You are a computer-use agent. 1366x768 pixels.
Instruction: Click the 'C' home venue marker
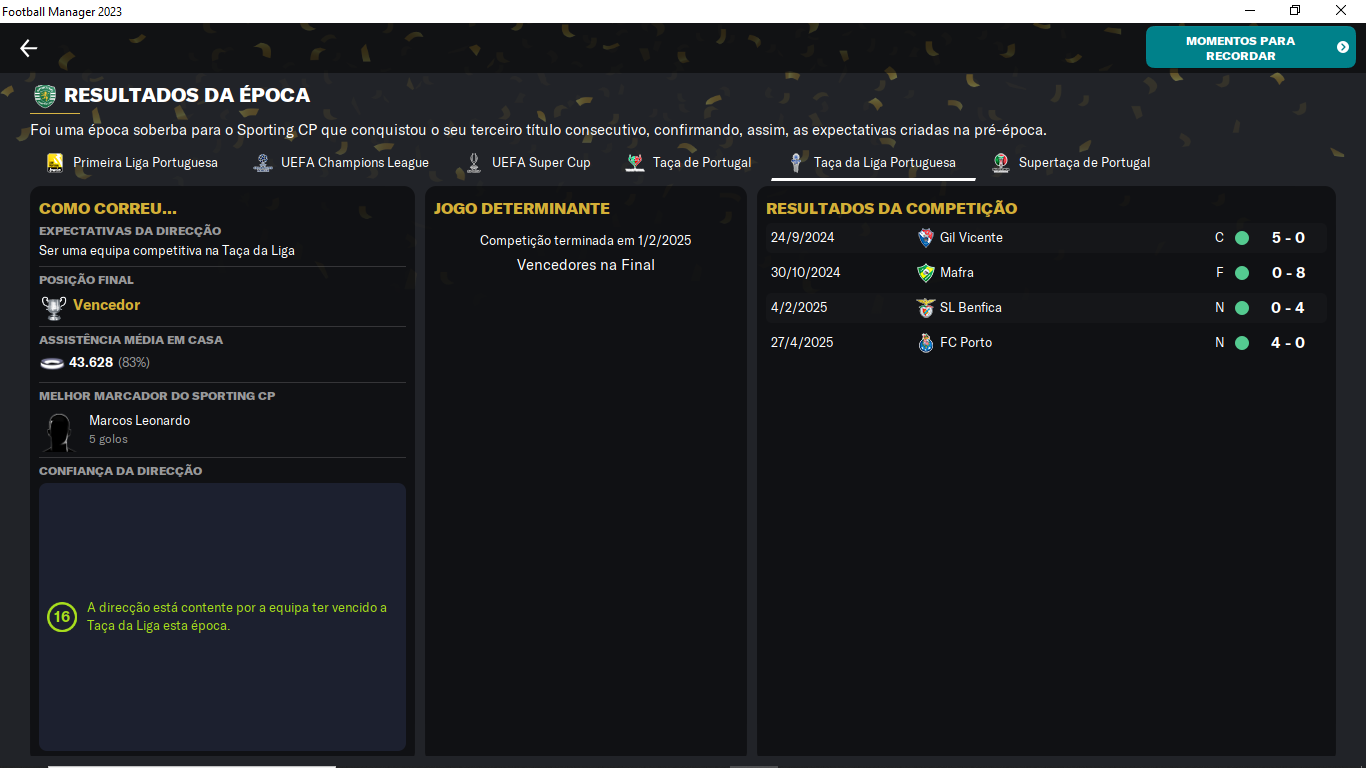click(1219, 238)
